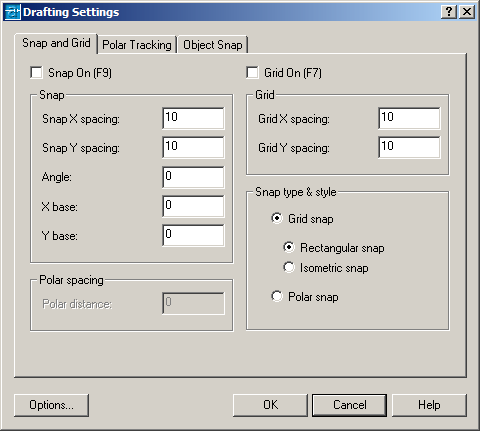Select the Snap and Grid tab
Viewport: 480px width, 431px height.
[56, 43]
